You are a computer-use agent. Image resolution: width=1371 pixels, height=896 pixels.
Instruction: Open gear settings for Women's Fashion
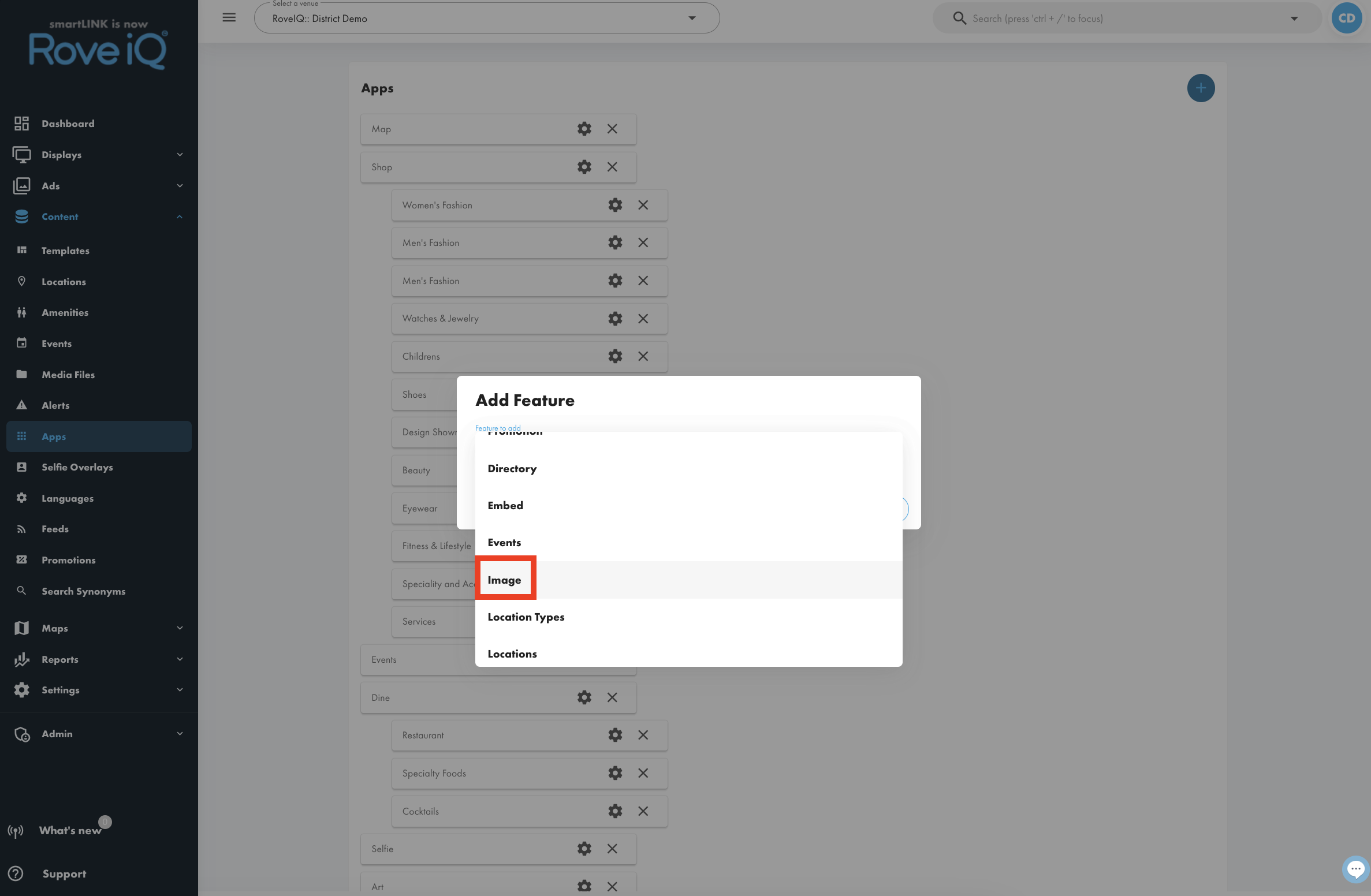point(615,205)
